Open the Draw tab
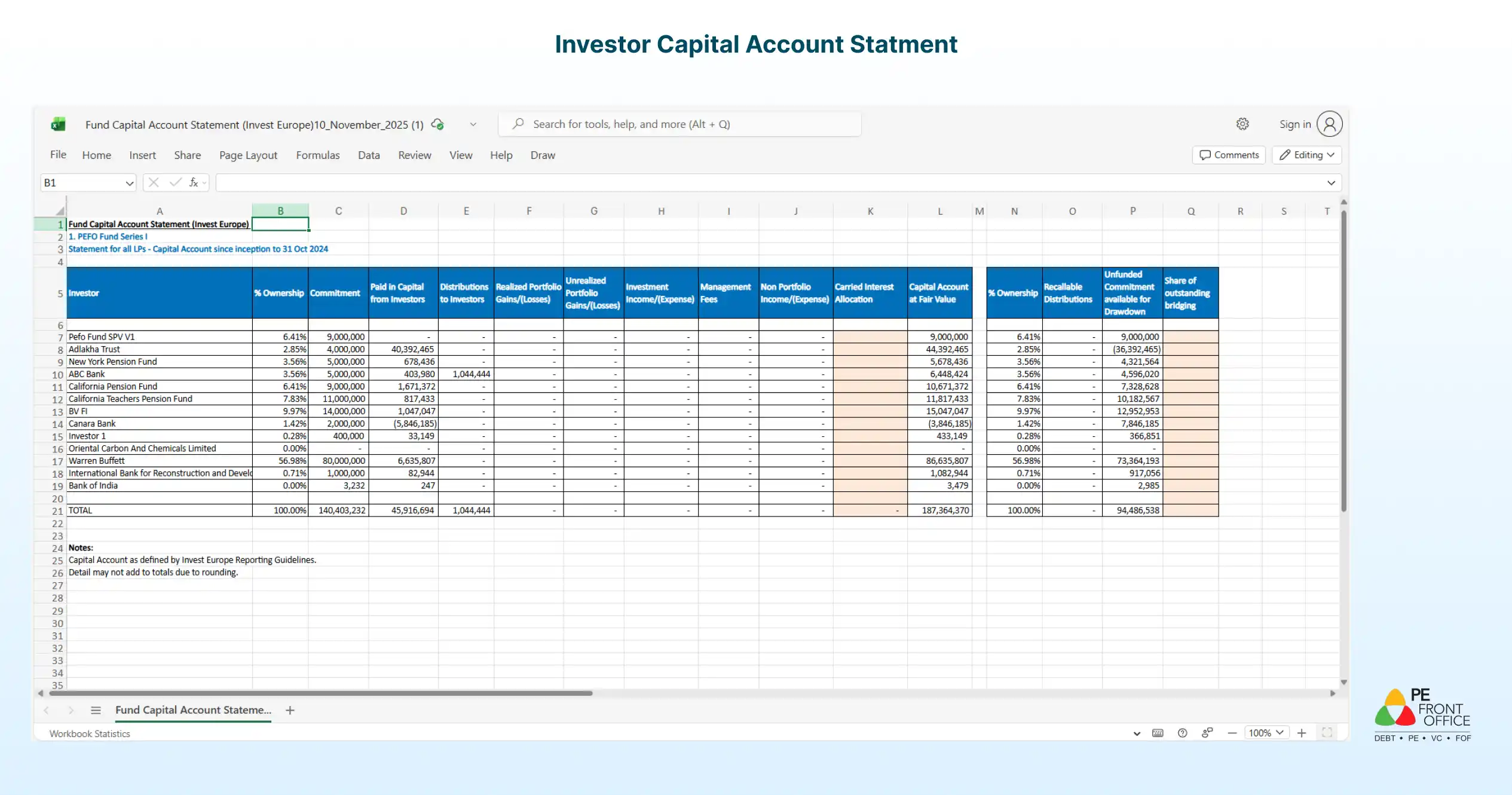Screen dimensions: 1512x795 [543, 155]
